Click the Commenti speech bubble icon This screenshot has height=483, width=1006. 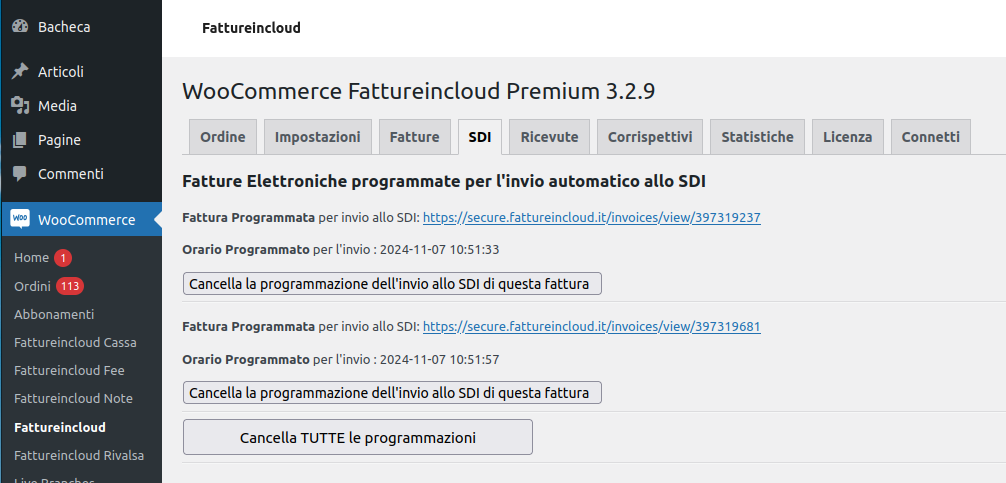point(20,173)
